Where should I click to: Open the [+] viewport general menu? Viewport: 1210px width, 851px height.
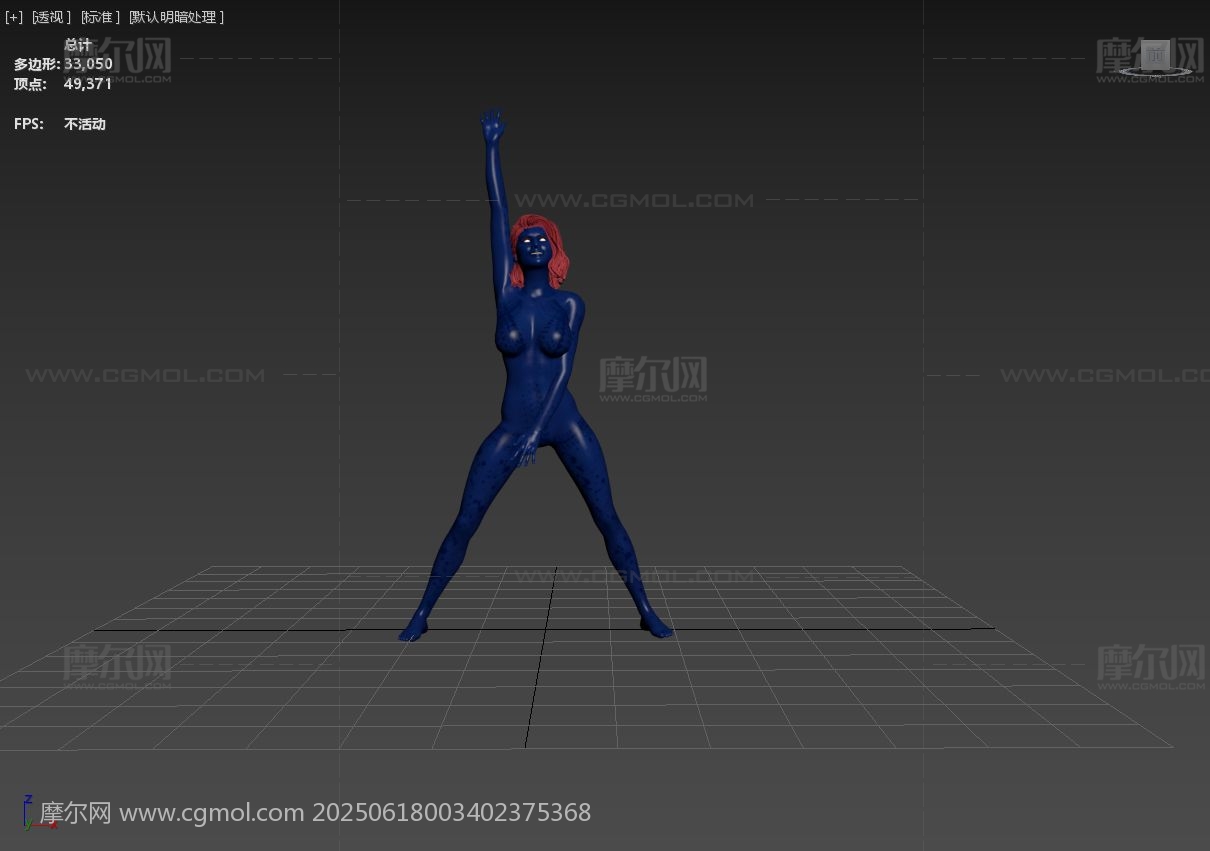point(14,17)
